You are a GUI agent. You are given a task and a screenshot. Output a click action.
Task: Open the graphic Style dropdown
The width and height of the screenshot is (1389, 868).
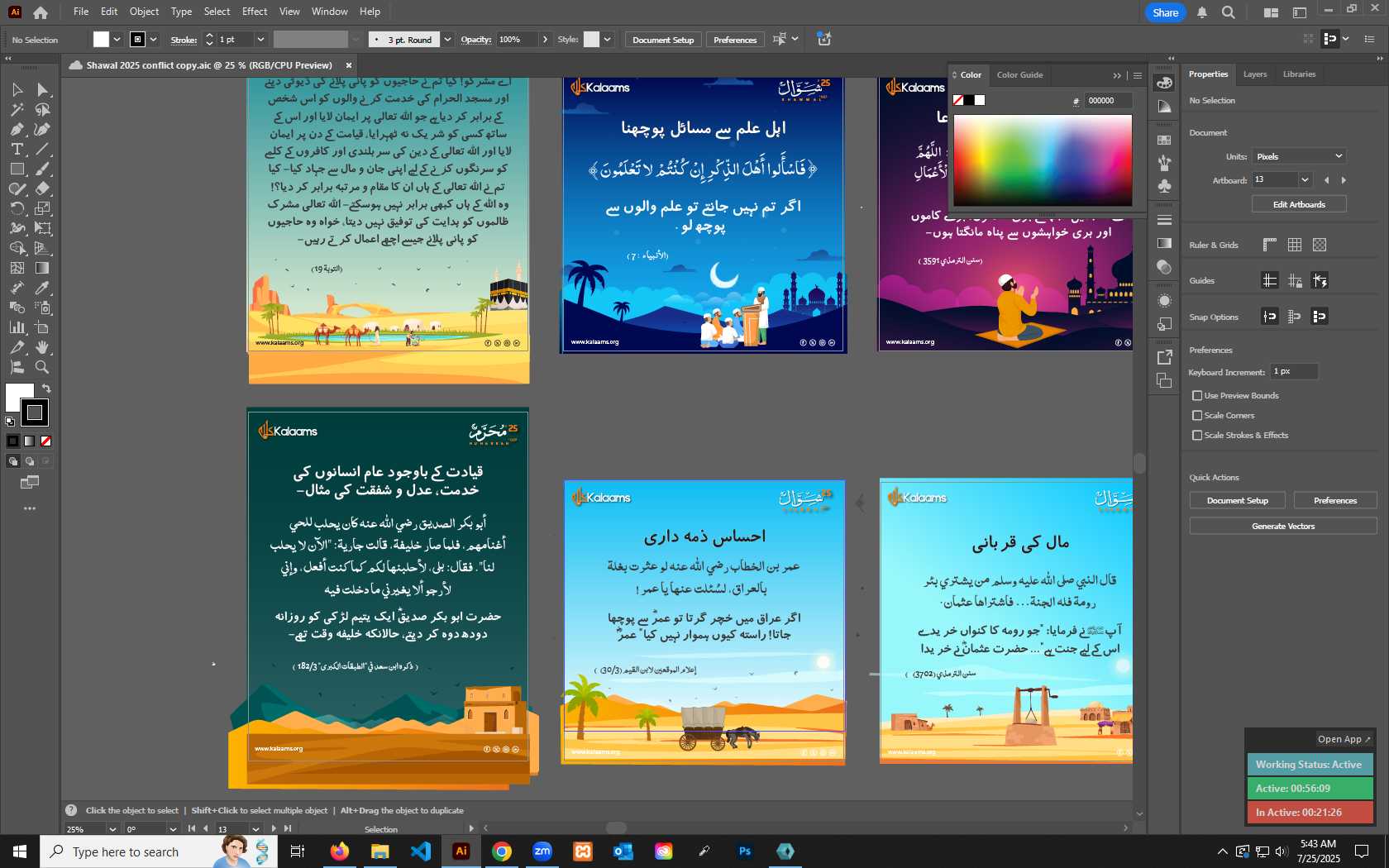(x=607, y=40)
